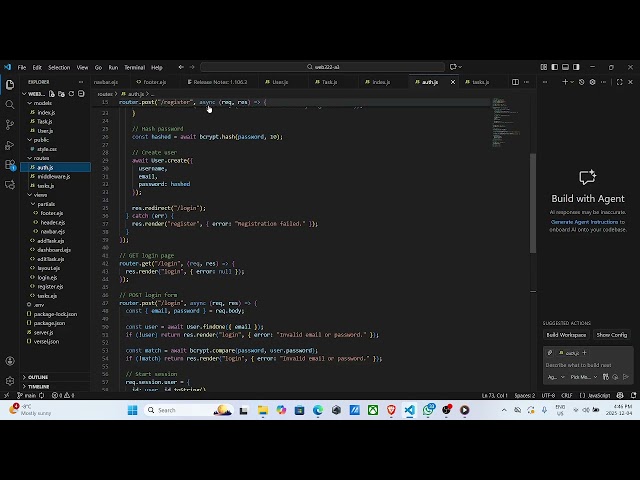The image size is (640, 480).
Task: Open Generate Agent Instructions link
Action: coord(584,222)
